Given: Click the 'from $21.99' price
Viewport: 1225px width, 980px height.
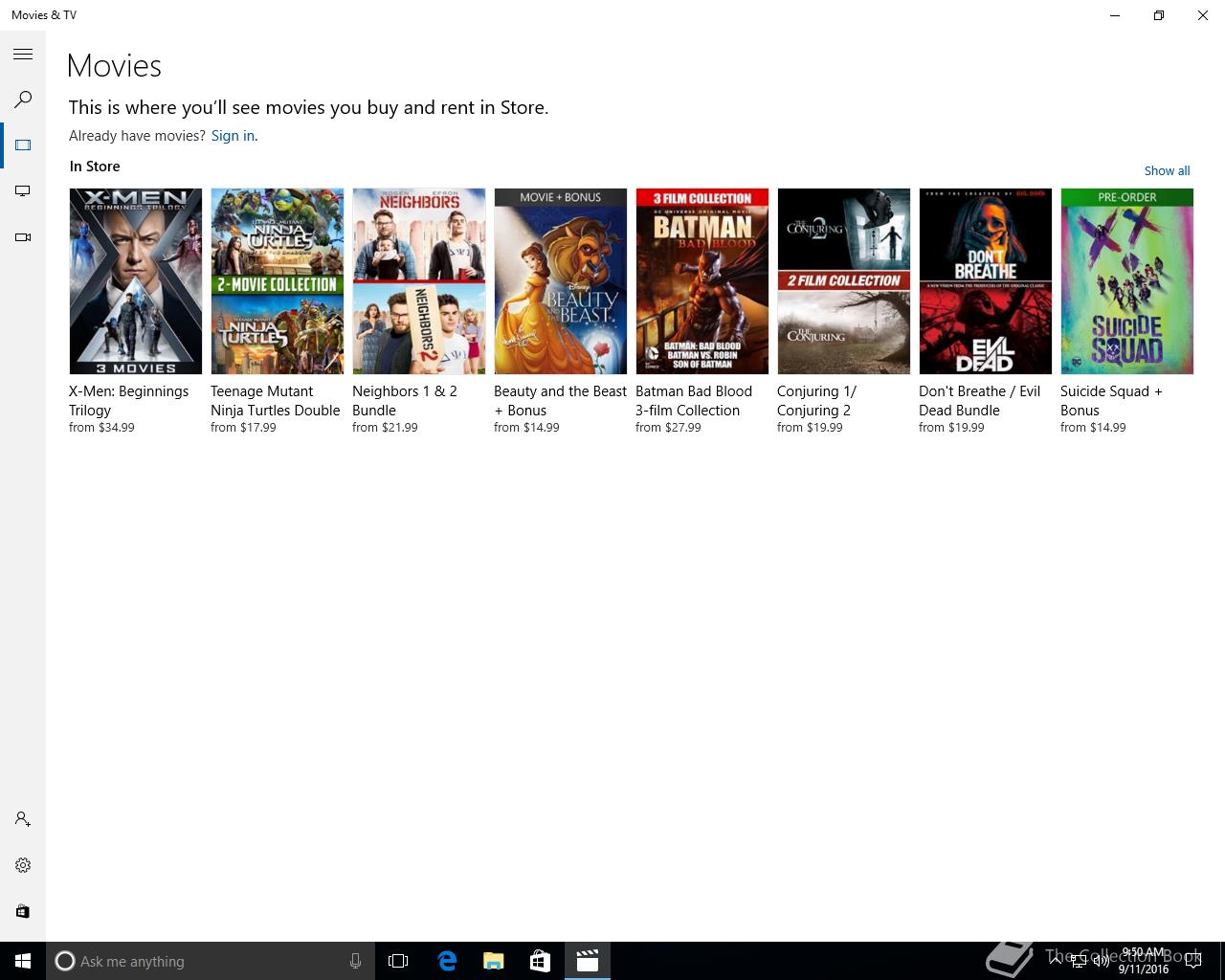Looking at the screenshot, I should pyautogui.click(x=385, y=428).
